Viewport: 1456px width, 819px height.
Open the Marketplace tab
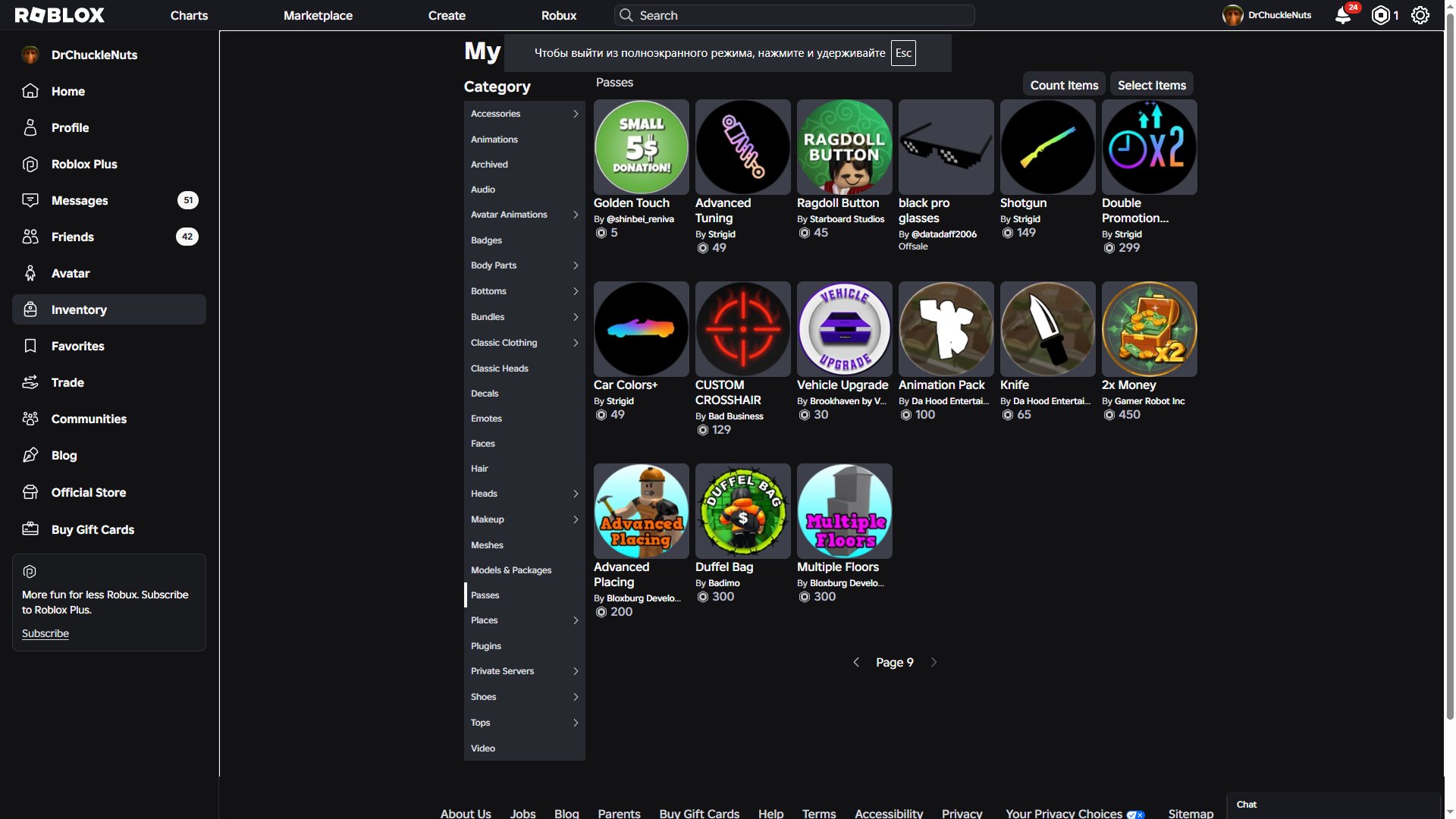pos(318,15)
